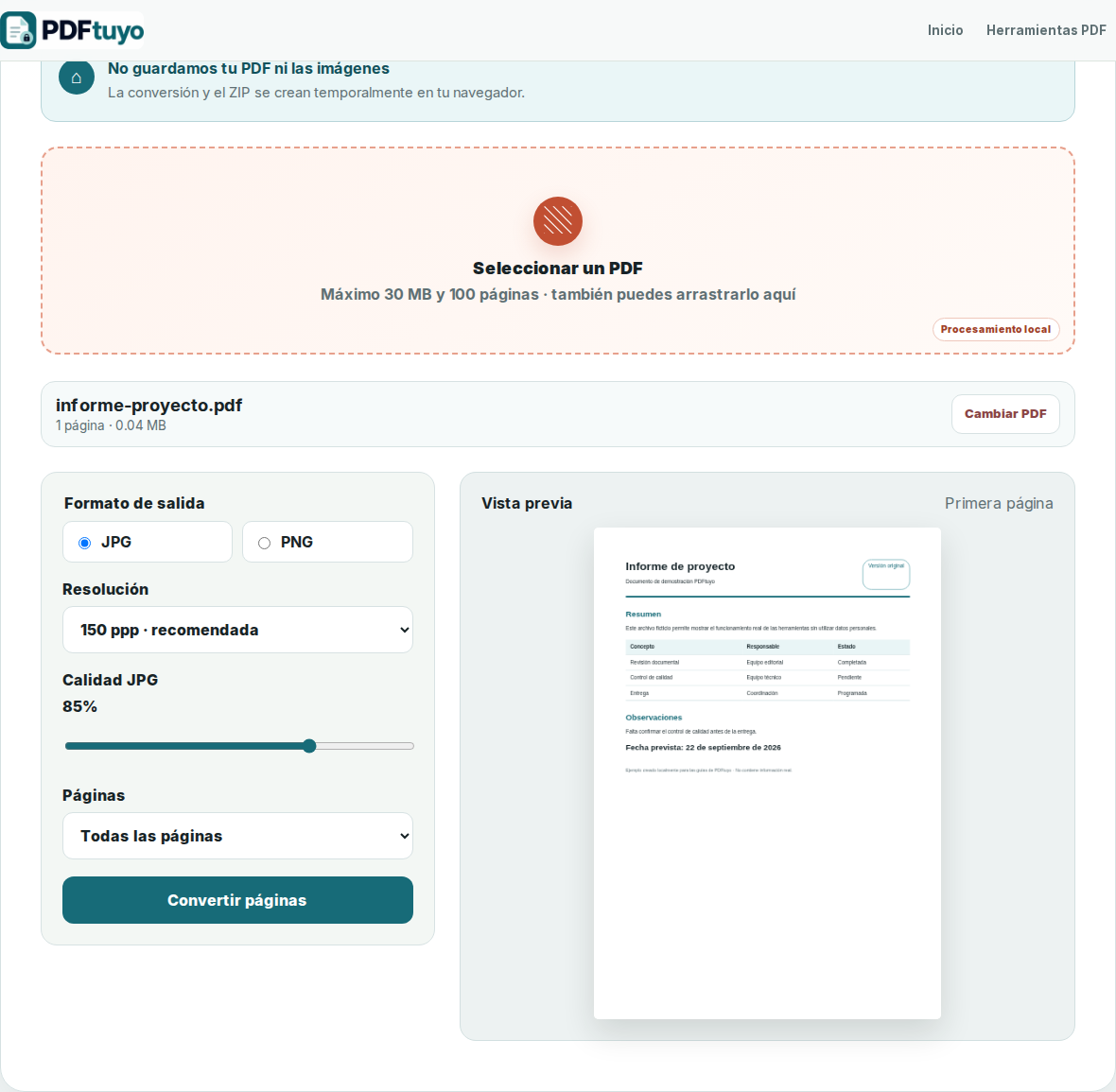Image resolution: width=1116 pixels, height=1092 pixels.
Task: Click the PDF first page preview thumbnail
Action: (767, 773)
